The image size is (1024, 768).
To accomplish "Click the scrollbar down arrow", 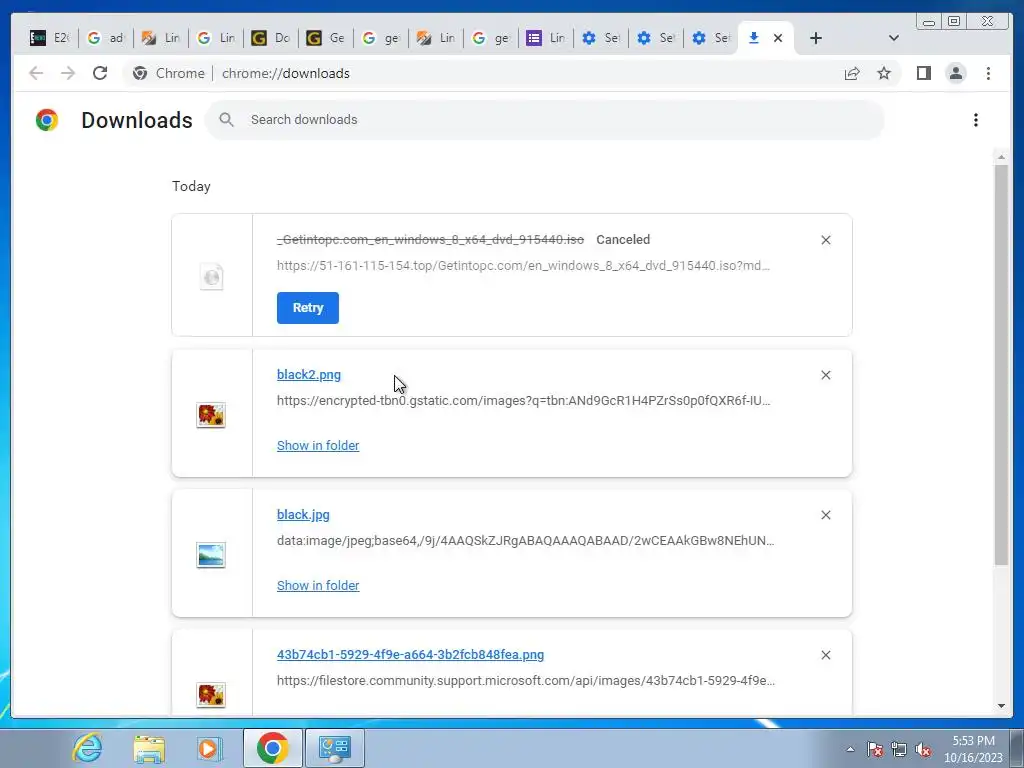I will pos(1001,706).
